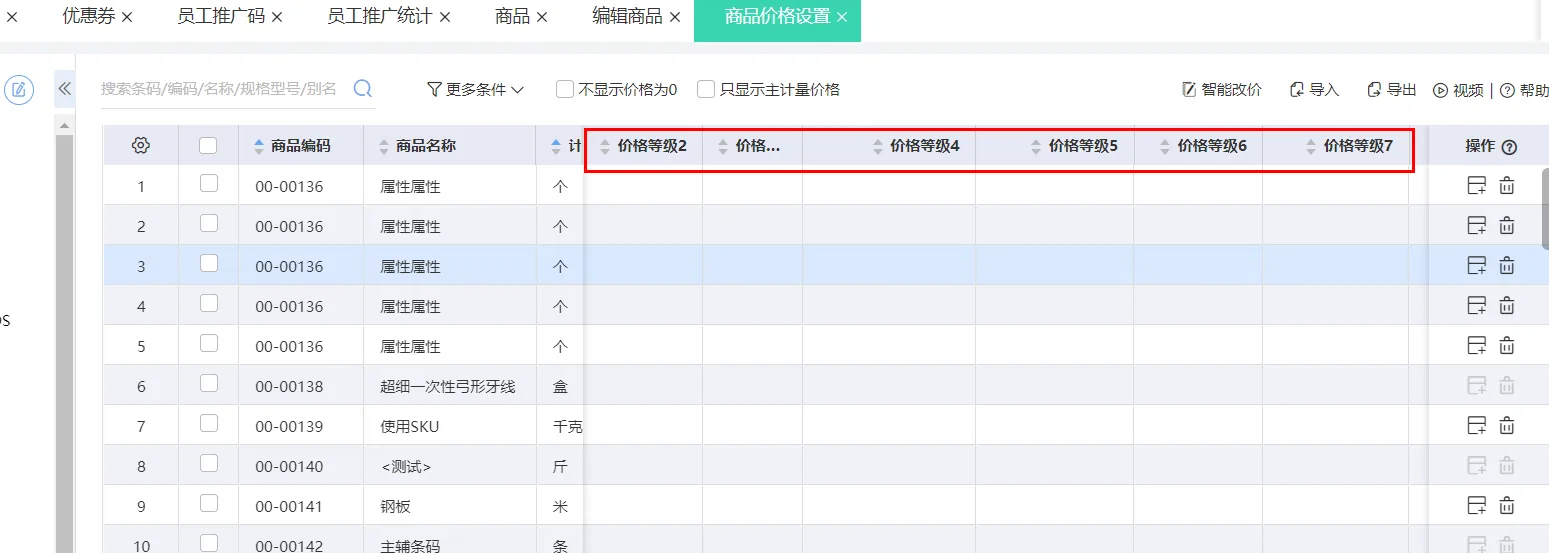The width and height of the screenshot is (1549, 553).
Task: Open the 帮助 link
Action: point(1525,90)
